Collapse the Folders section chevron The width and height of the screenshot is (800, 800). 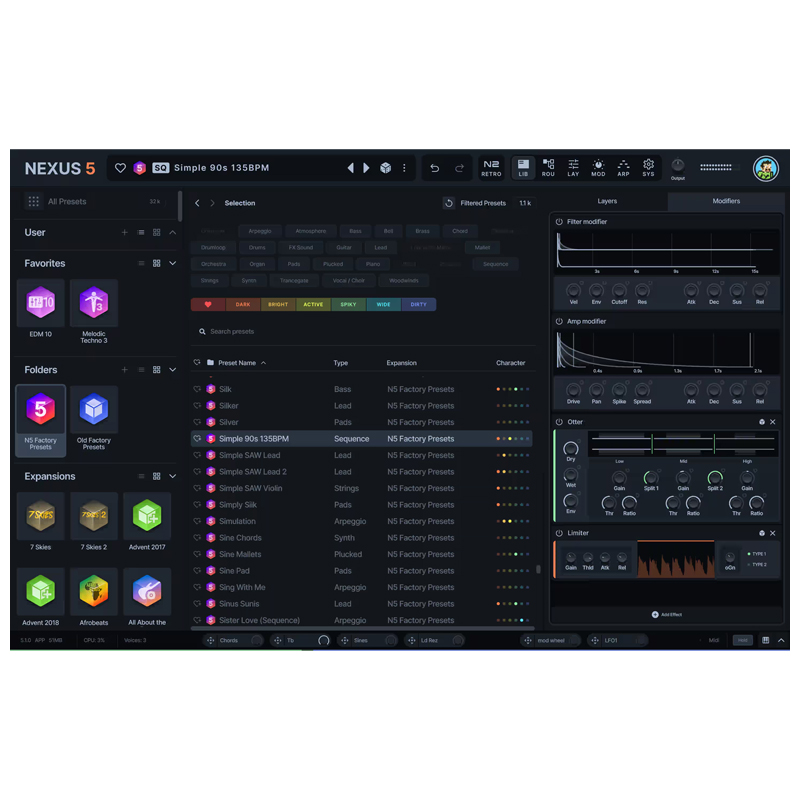(x=172, y=370)
